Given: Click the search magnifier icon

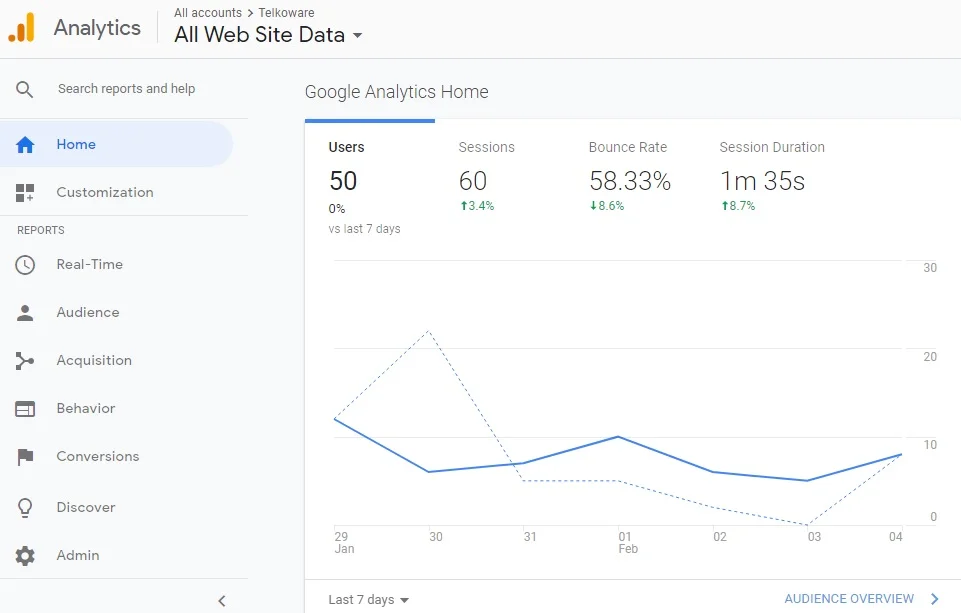Looking at the screenshot, I should click(25, 89).
